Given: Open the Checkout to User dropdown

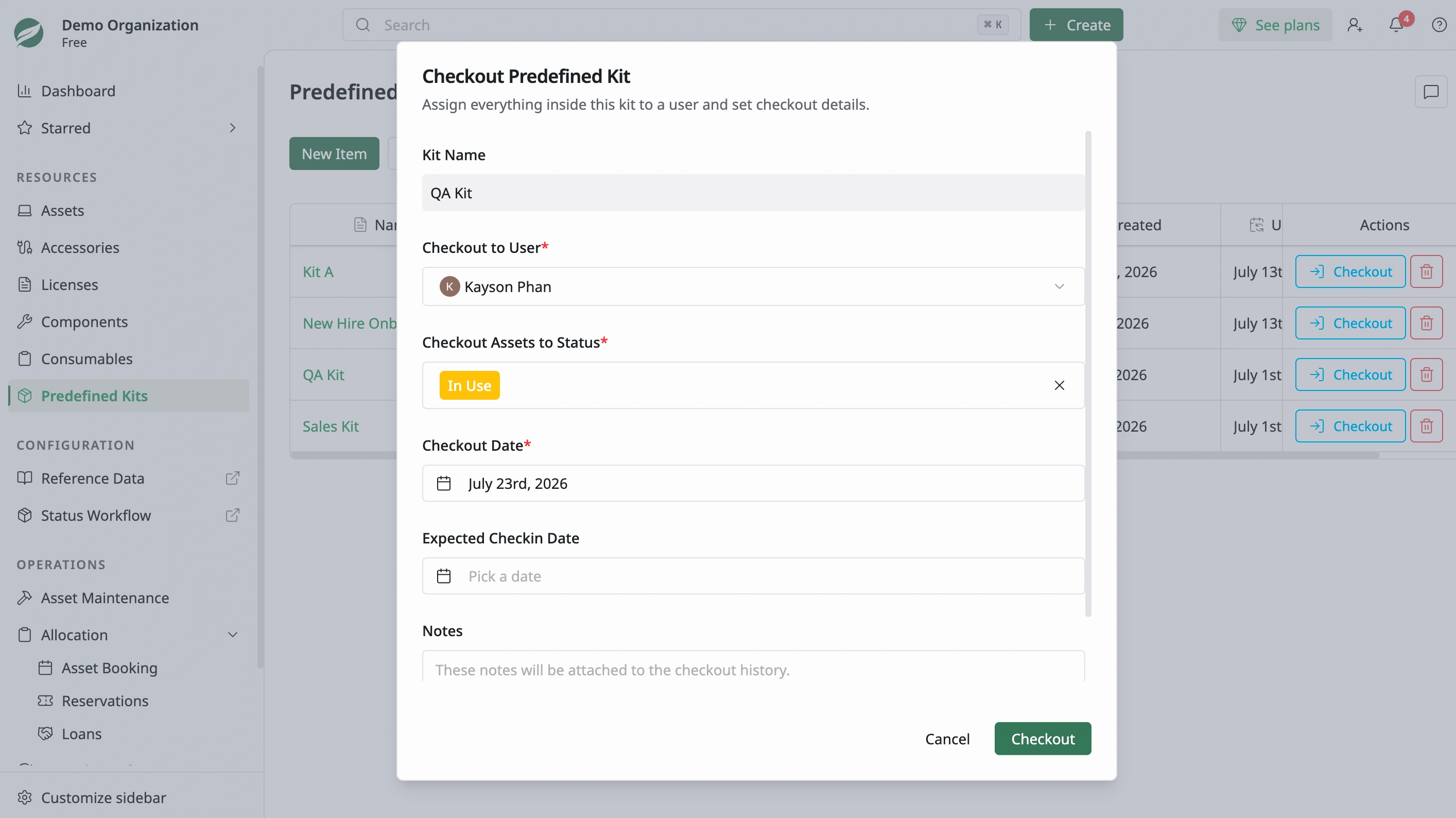Looking at the screenshot, I should click(753, 286).
